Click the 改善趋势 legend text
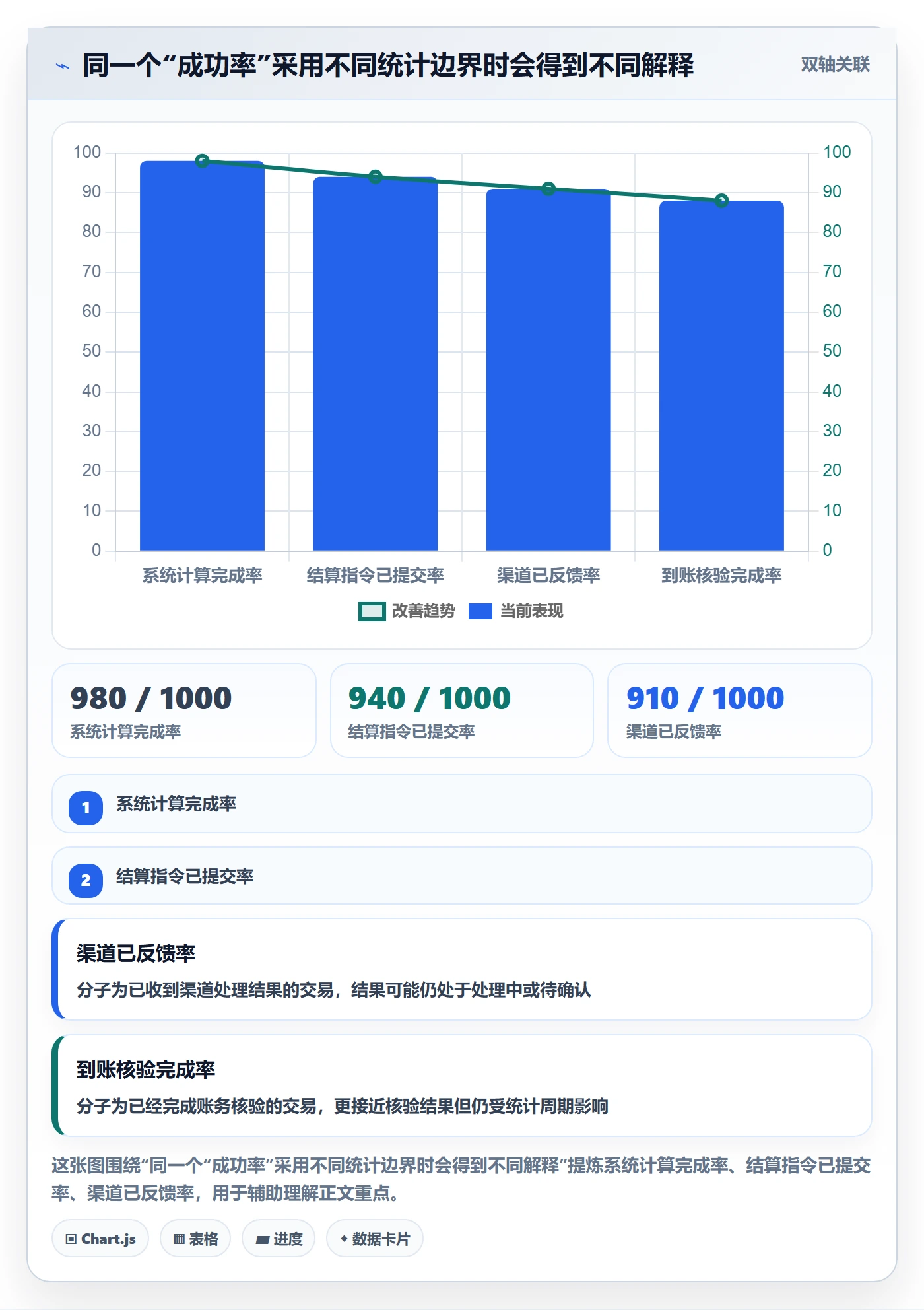Viewport: 924px width, 1310px height. (423, 611)
